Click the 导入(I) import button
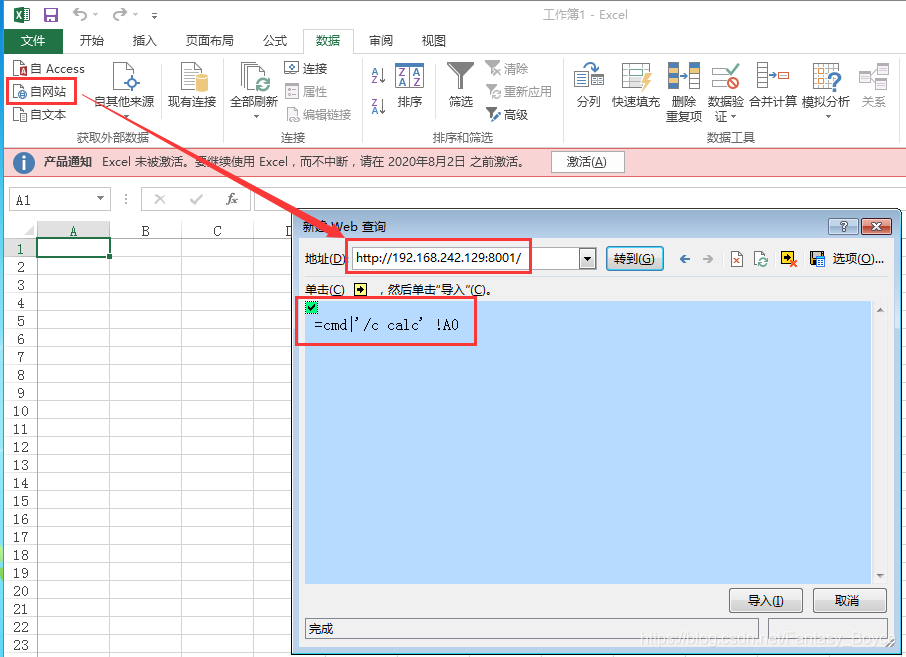This screenshot has width=906, height=657. click(x=766, y=600)
